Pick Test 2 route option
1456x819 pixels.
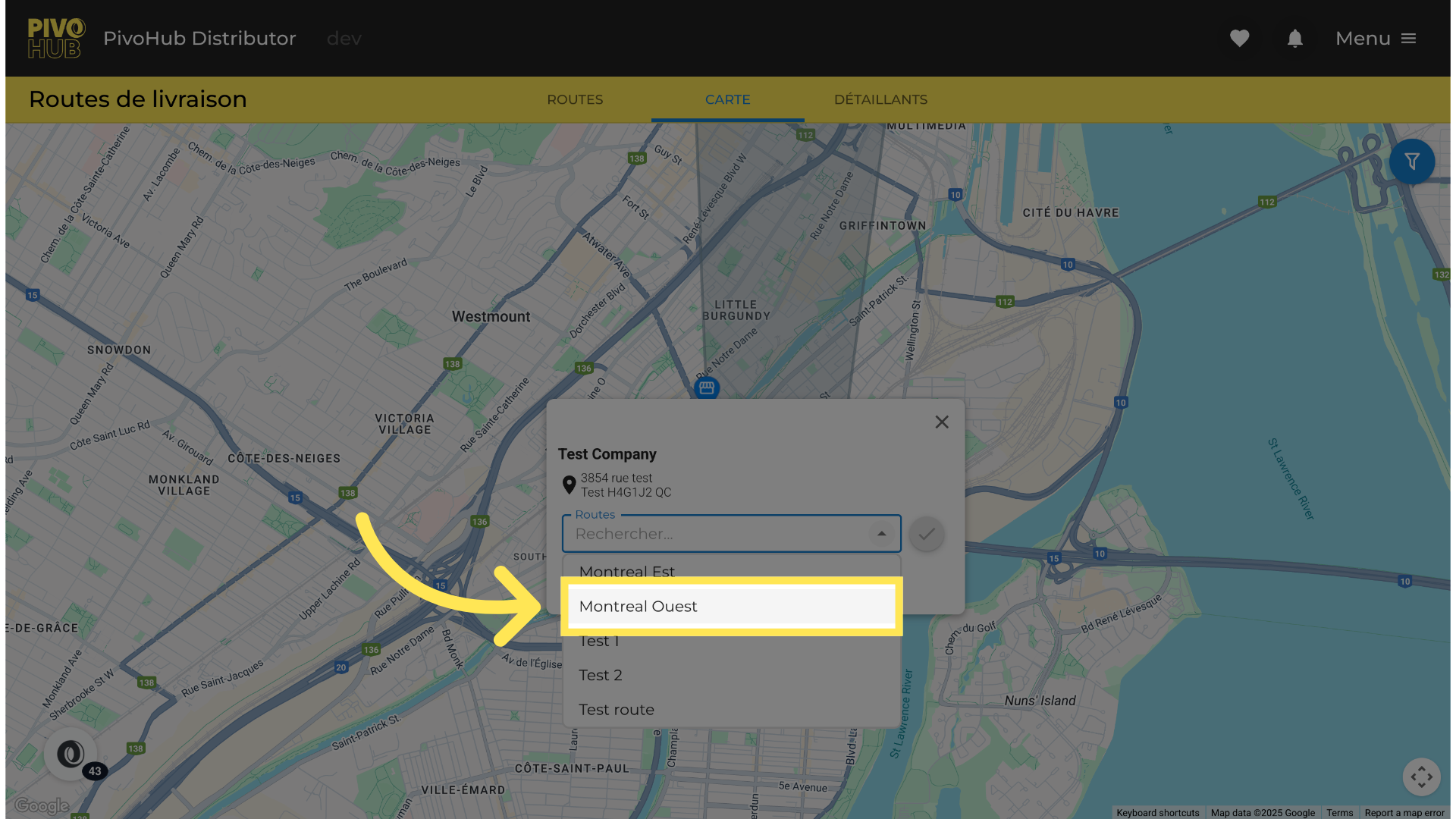pyautogui.click(x=731, y=675)
